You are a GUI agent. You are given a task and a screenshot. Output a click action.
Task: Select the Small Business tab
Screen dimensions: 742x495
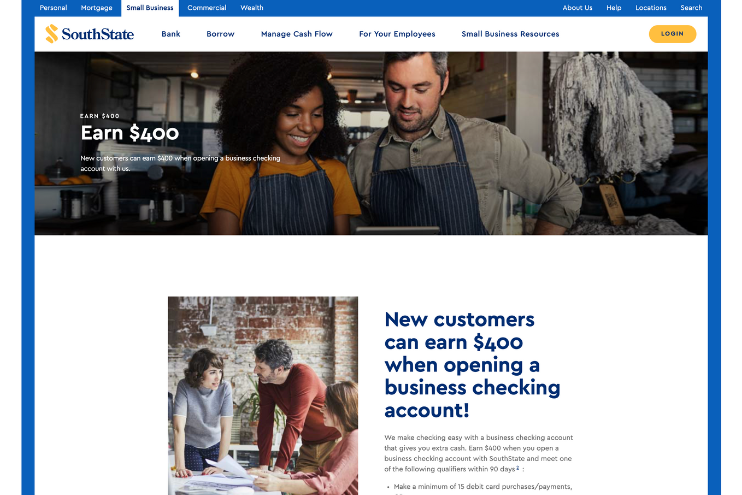coord(150,8)
